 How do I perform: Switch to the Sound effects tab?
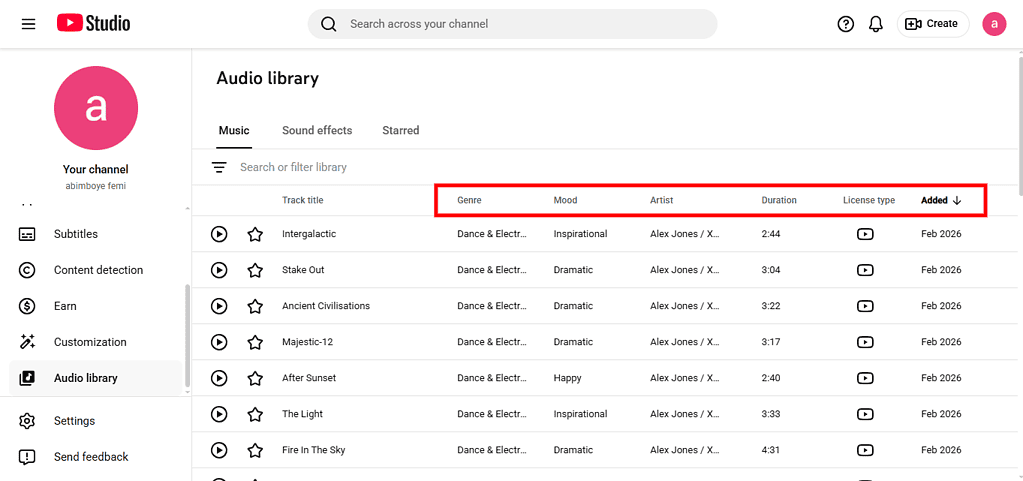tap(317, 130)
